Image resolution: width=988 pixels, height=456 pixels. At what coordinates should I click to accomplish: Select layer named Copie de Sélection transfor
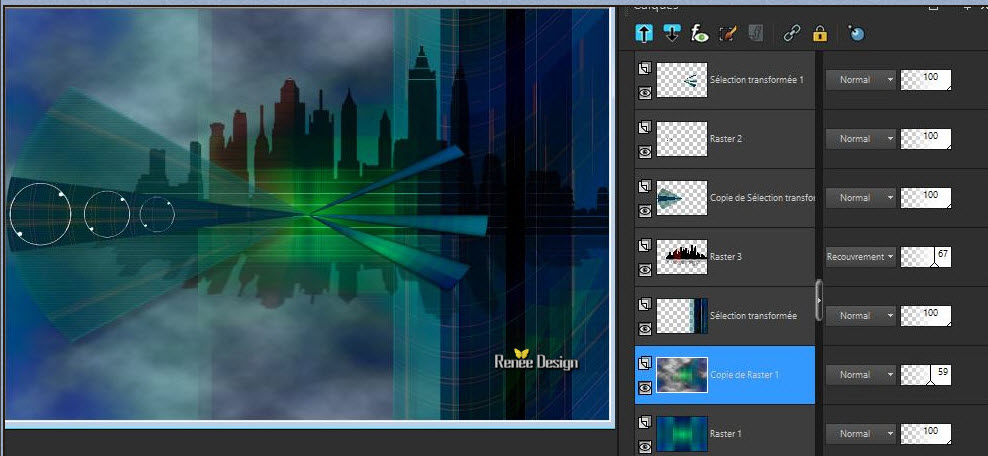click(x=762, y=198)
